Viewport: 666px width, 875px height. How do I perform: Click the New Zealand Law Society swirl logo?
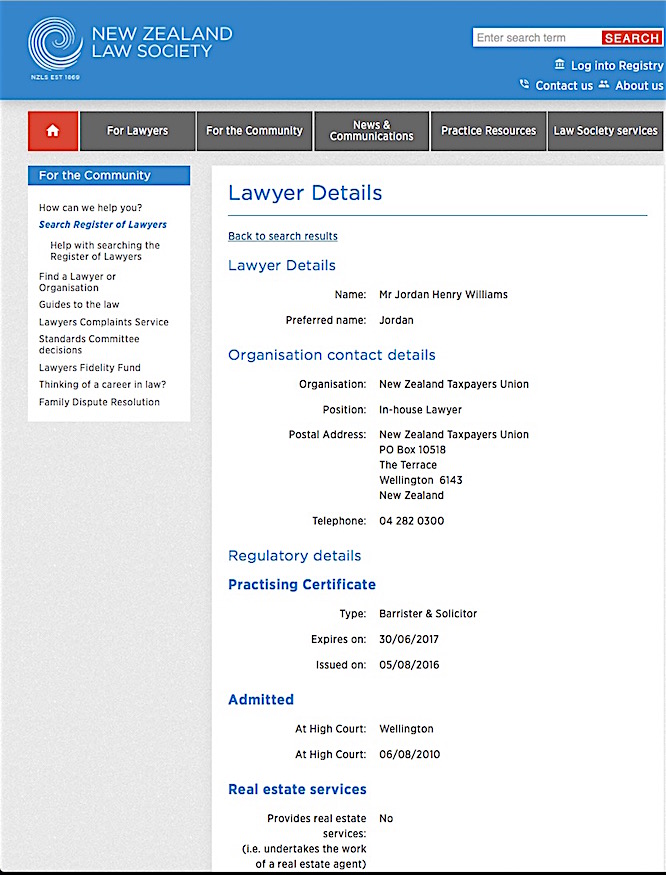[x=55, y=44]
